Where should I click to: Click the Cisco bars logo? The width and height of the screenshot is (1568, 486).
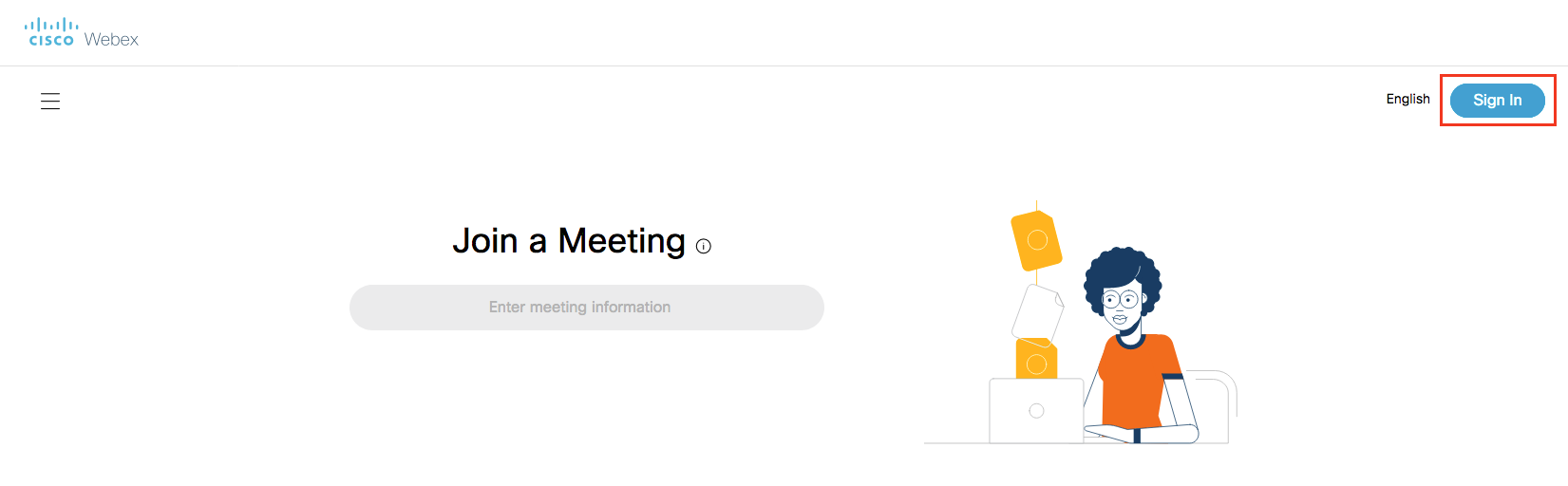[51, 26]
